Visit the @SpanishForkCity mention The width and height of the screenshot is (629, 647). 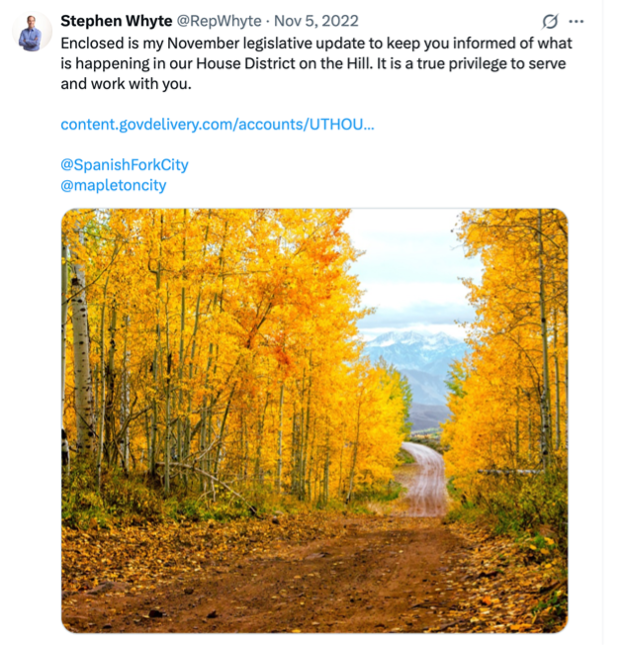124,165
